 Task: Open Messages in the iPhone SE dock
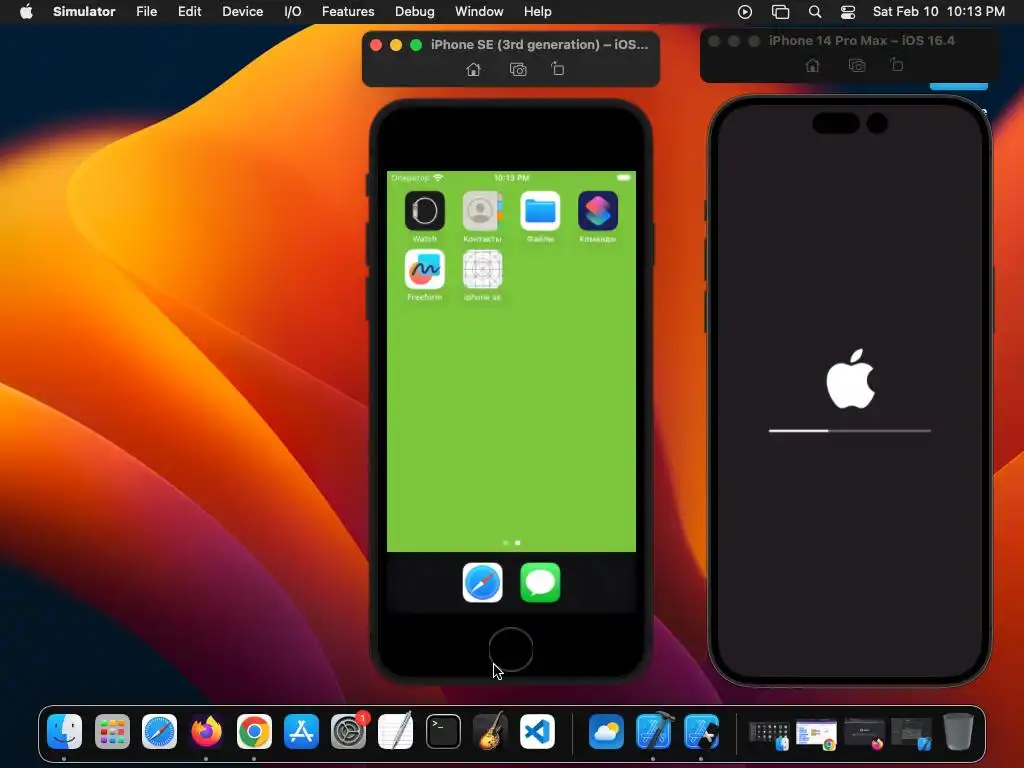540,583
